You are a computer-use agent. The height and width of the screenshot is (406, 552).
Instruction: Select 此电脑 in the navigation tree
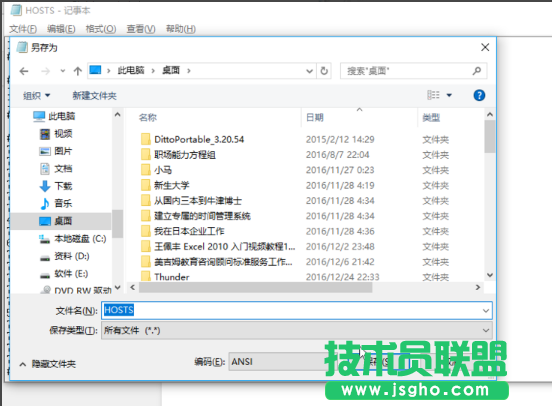click(62, 116)
